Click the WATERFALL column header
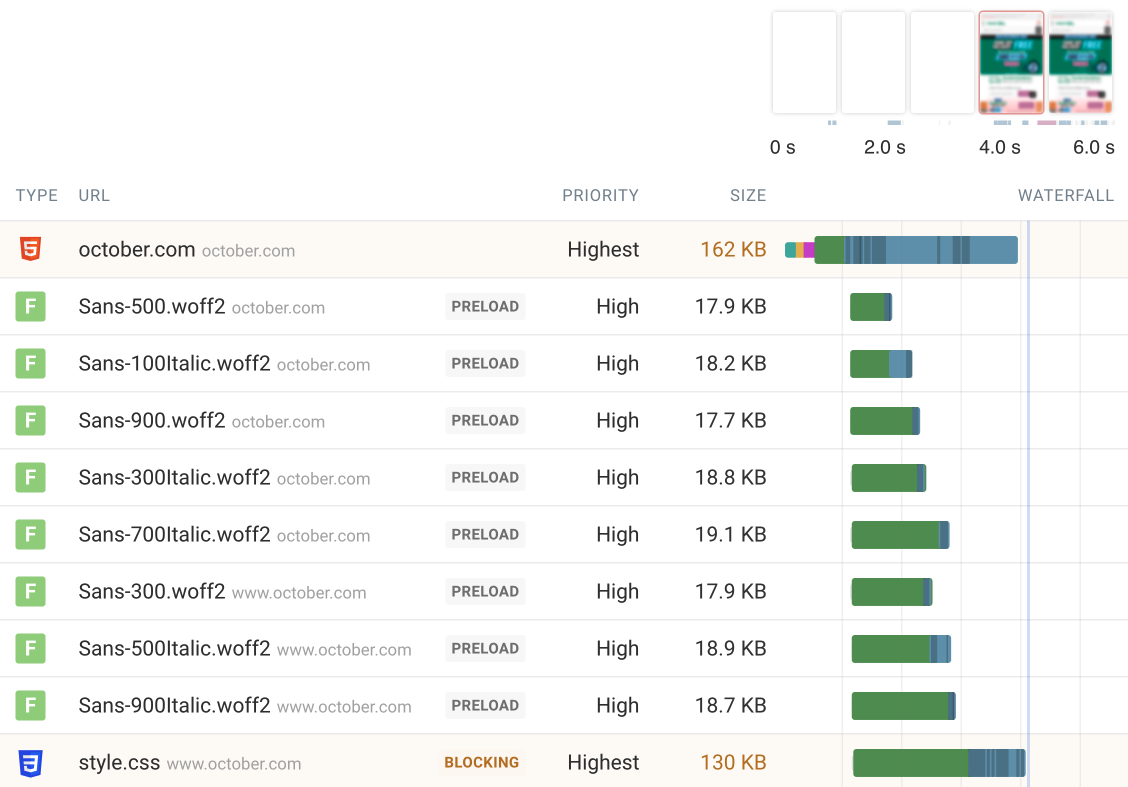1128x787 pixels. pyautogui.click(x=1065, y=196)
